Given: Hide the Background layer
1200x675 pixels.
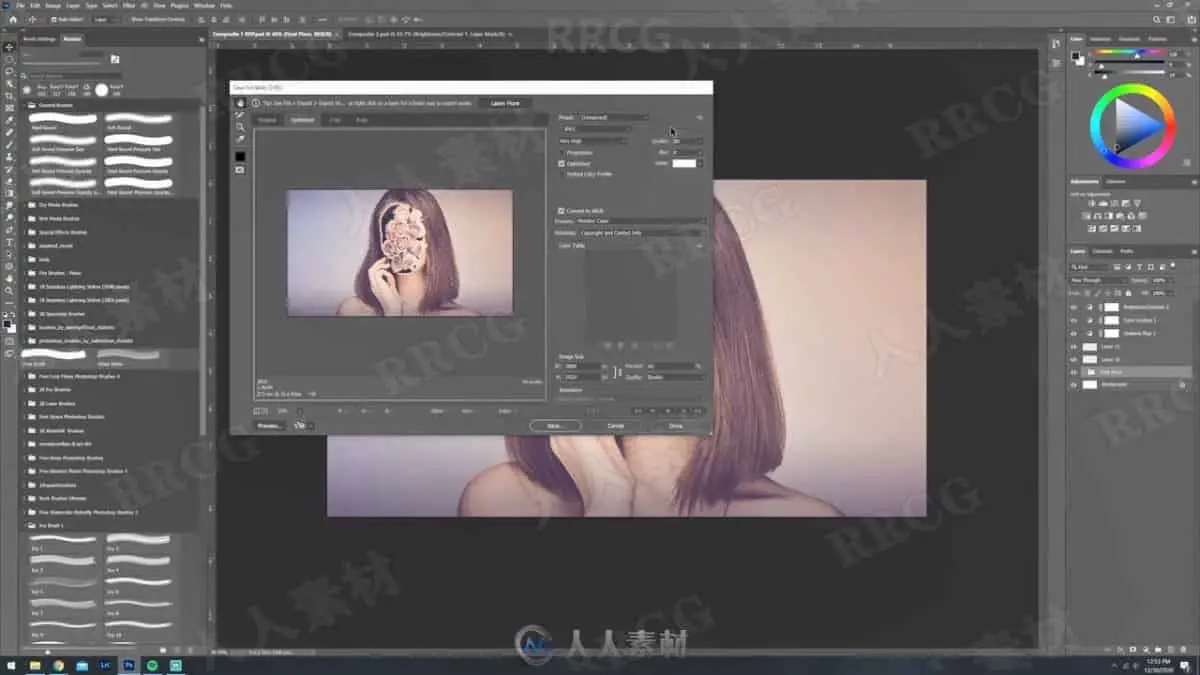Looking at the screenshot, I should (x=1074, y=384).
